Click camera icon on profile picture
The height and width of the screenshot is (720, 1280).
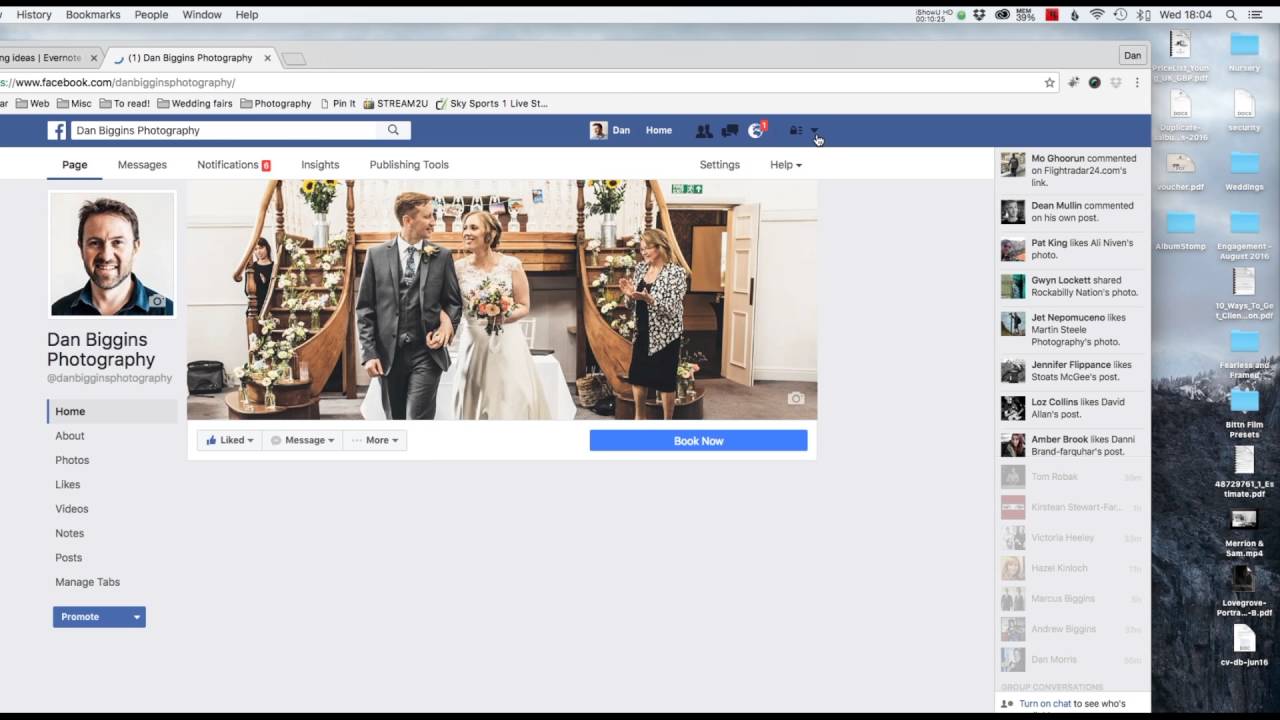tap(157, 301)
